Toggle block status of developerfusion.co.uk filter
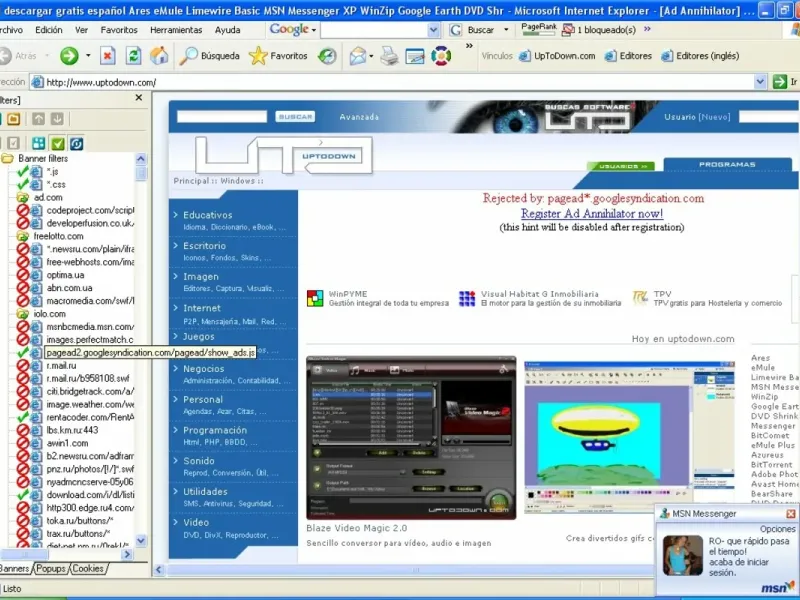800x600 pixels. 22,223
